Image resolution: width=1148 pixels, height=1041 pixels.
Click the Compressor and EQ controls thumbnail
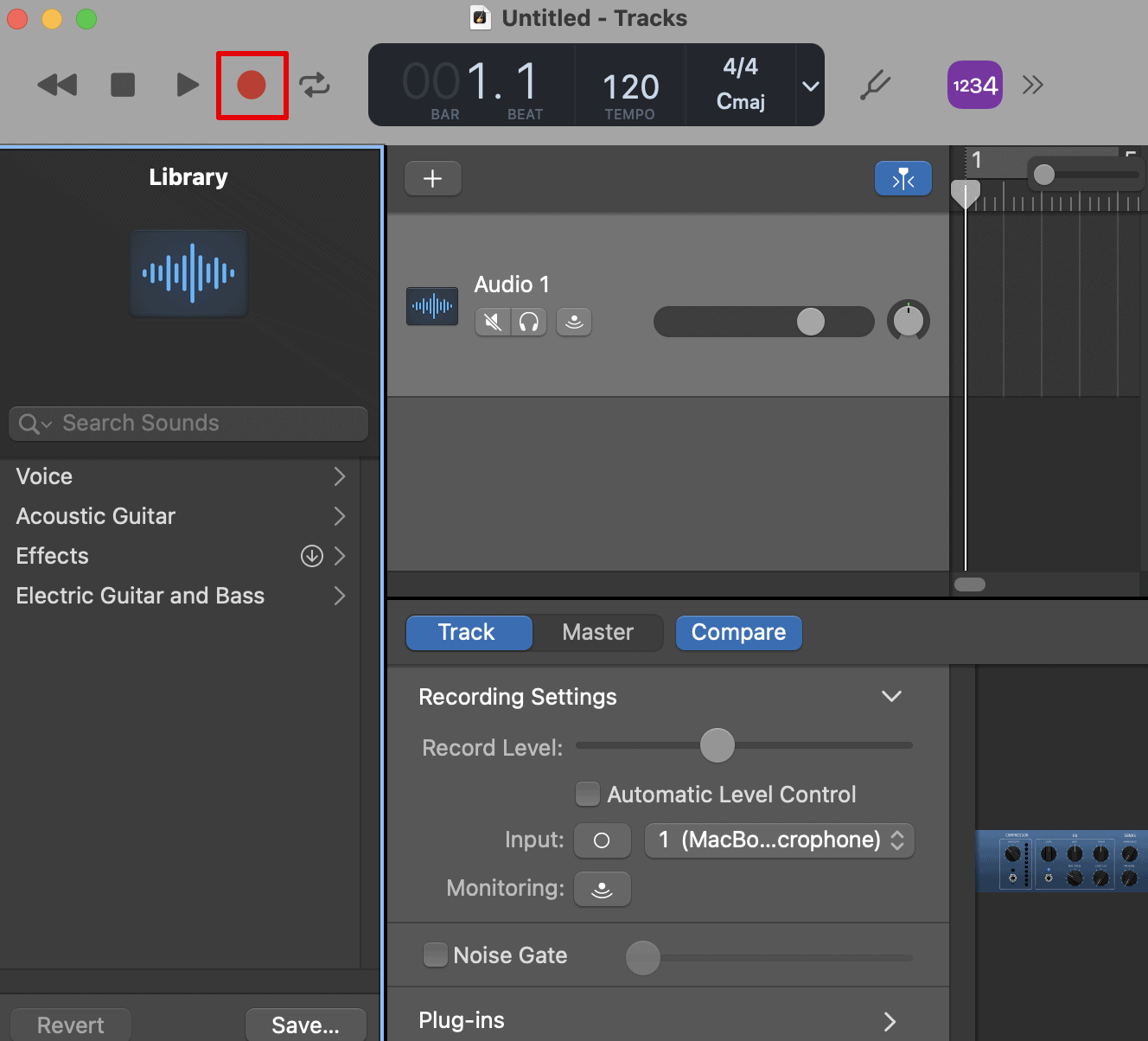click(1062, 861)
